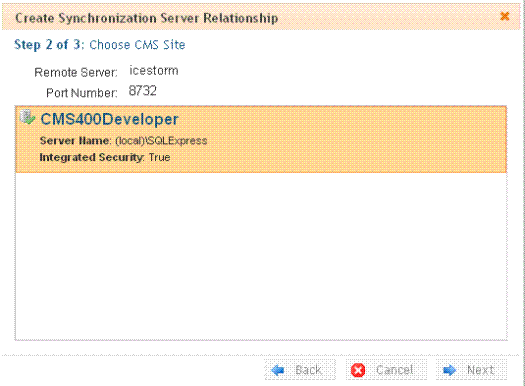Click the Port Number label
Screen dimensions: 525x386
pos(82,93)
